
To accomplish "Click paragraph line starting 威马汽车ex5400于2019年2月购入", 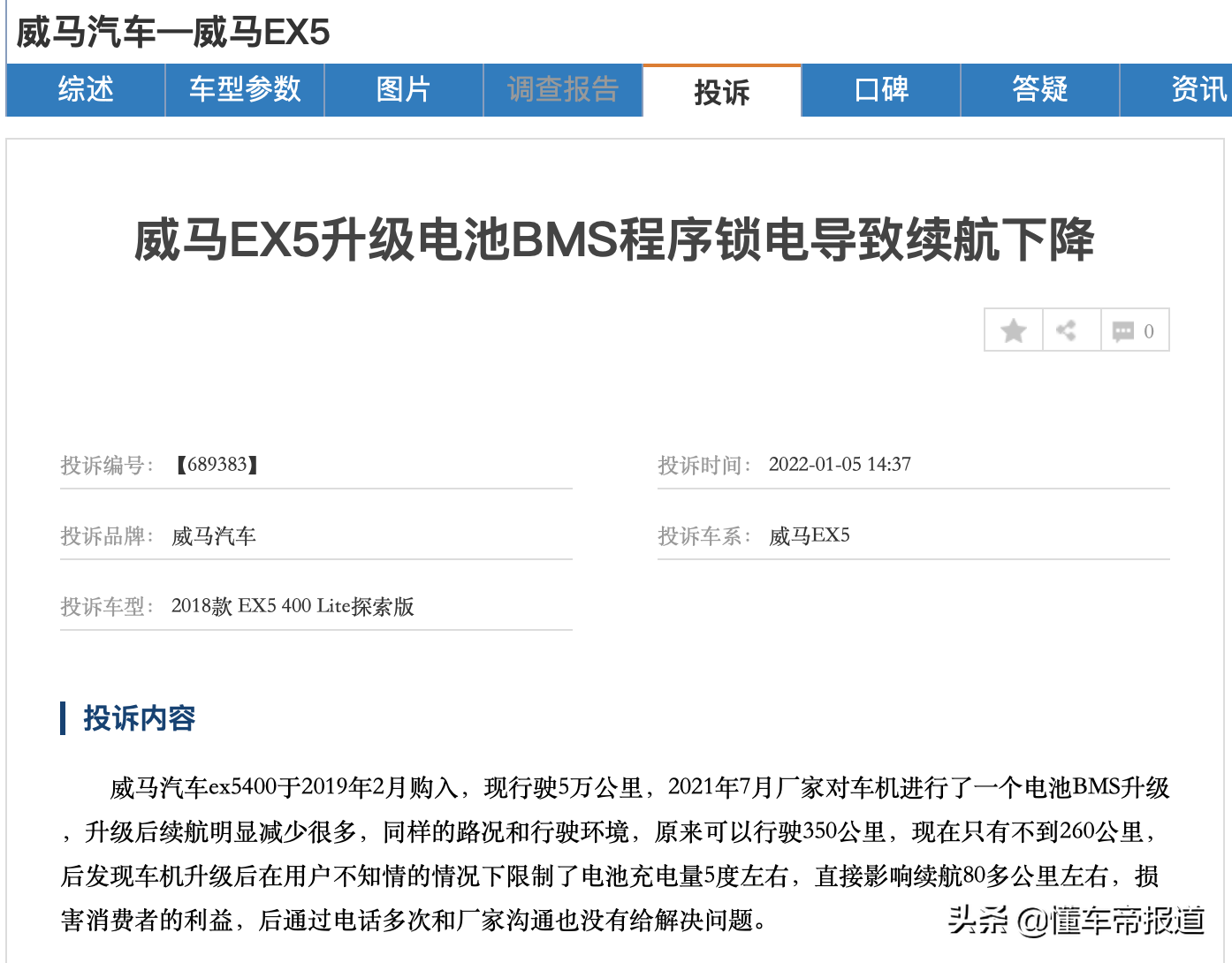I will pyautogui.click(x=640, y=787).
